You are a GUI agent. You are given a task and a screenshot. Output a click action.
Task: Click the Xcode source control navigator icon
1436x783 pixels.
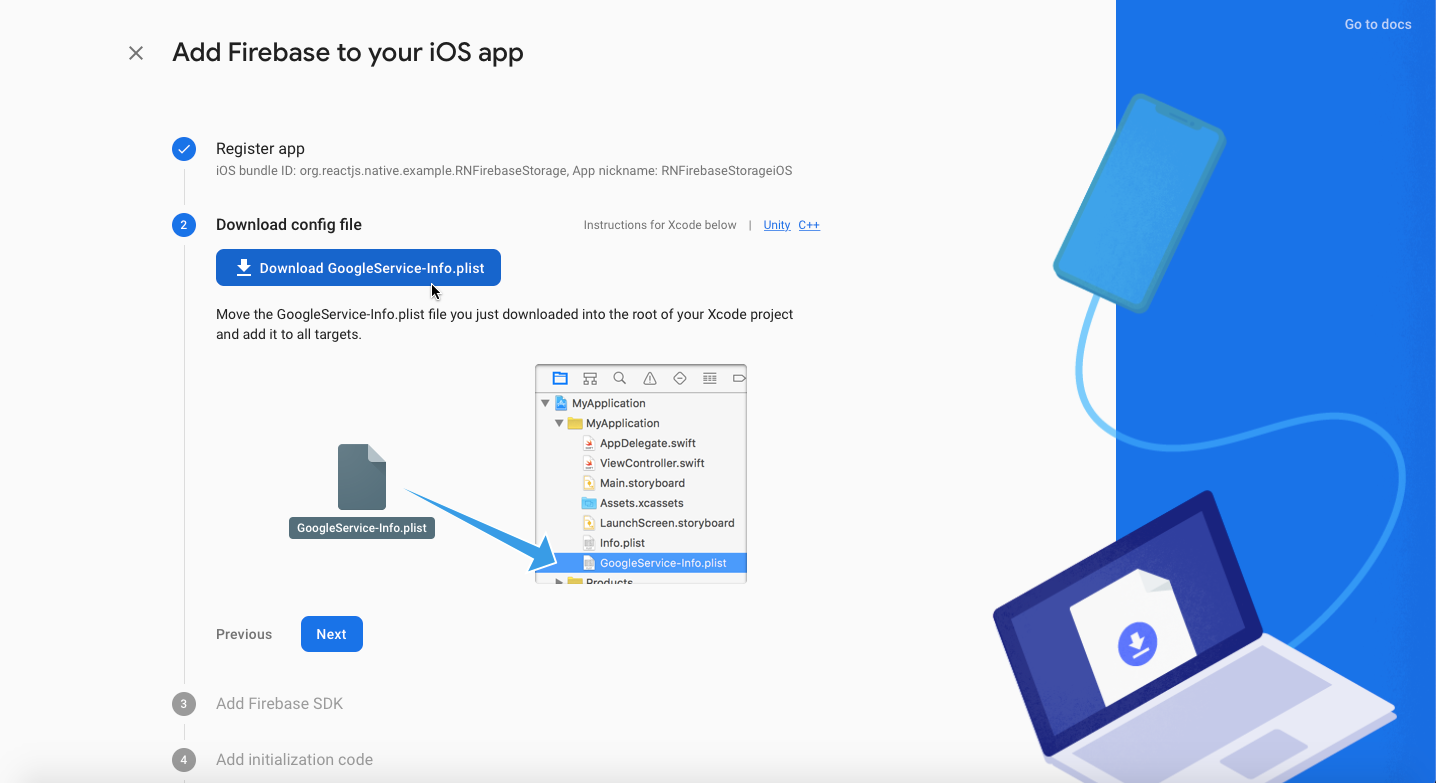point(590,378)
